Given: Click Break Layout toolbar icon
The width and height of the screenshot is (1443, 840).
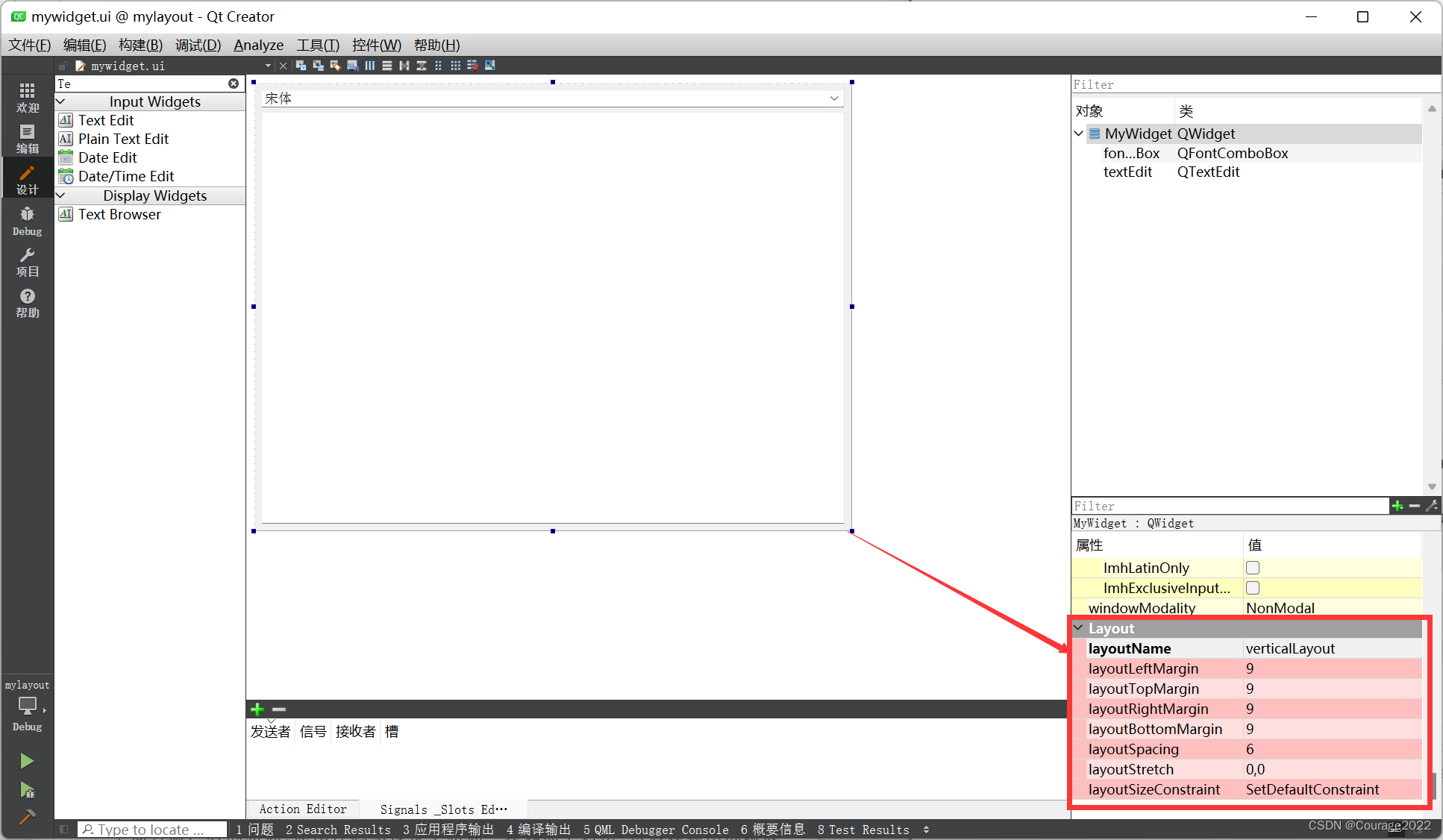Looking at the screenshot, I should click(473, 66).
